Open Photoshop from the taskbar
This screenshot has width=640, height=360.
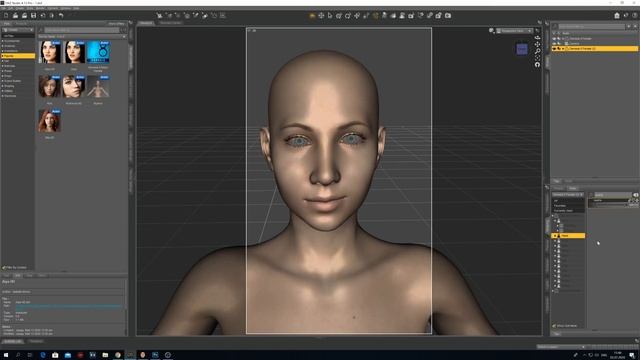[x=155, y=355]
